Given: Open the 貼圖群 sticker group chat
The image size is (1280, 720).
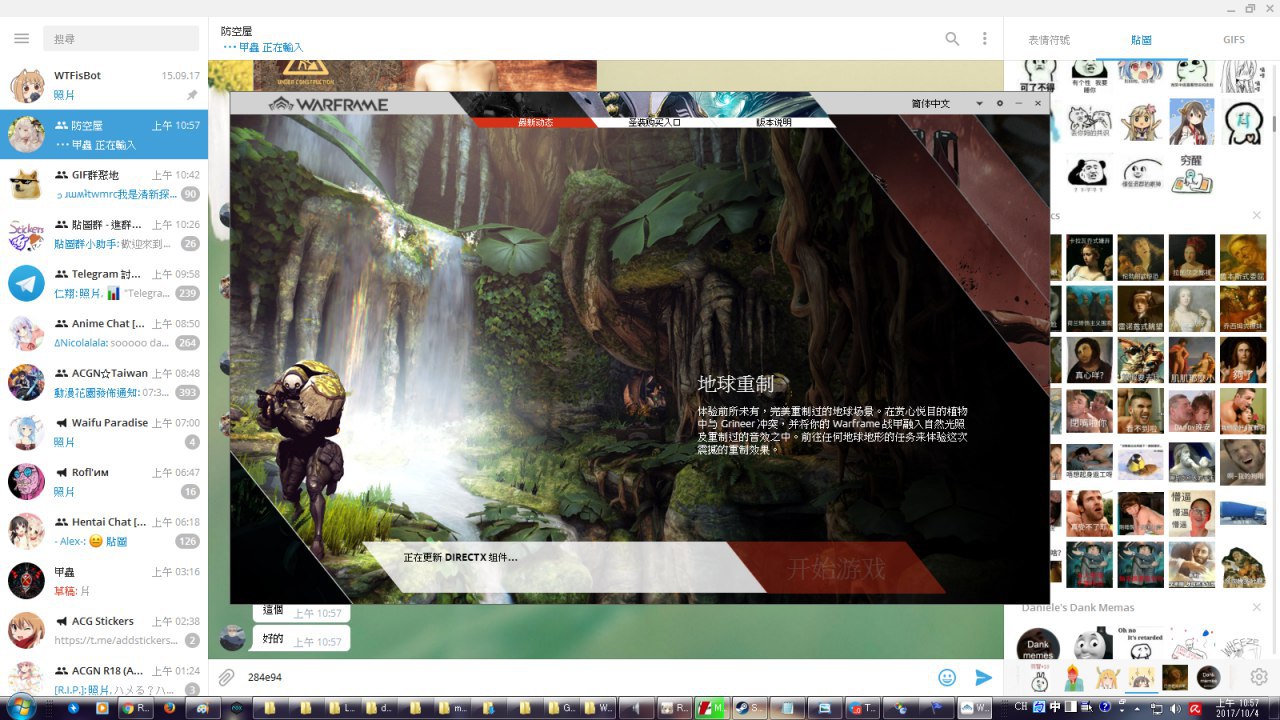Looking at the screenshot, I should click(104, 234).
